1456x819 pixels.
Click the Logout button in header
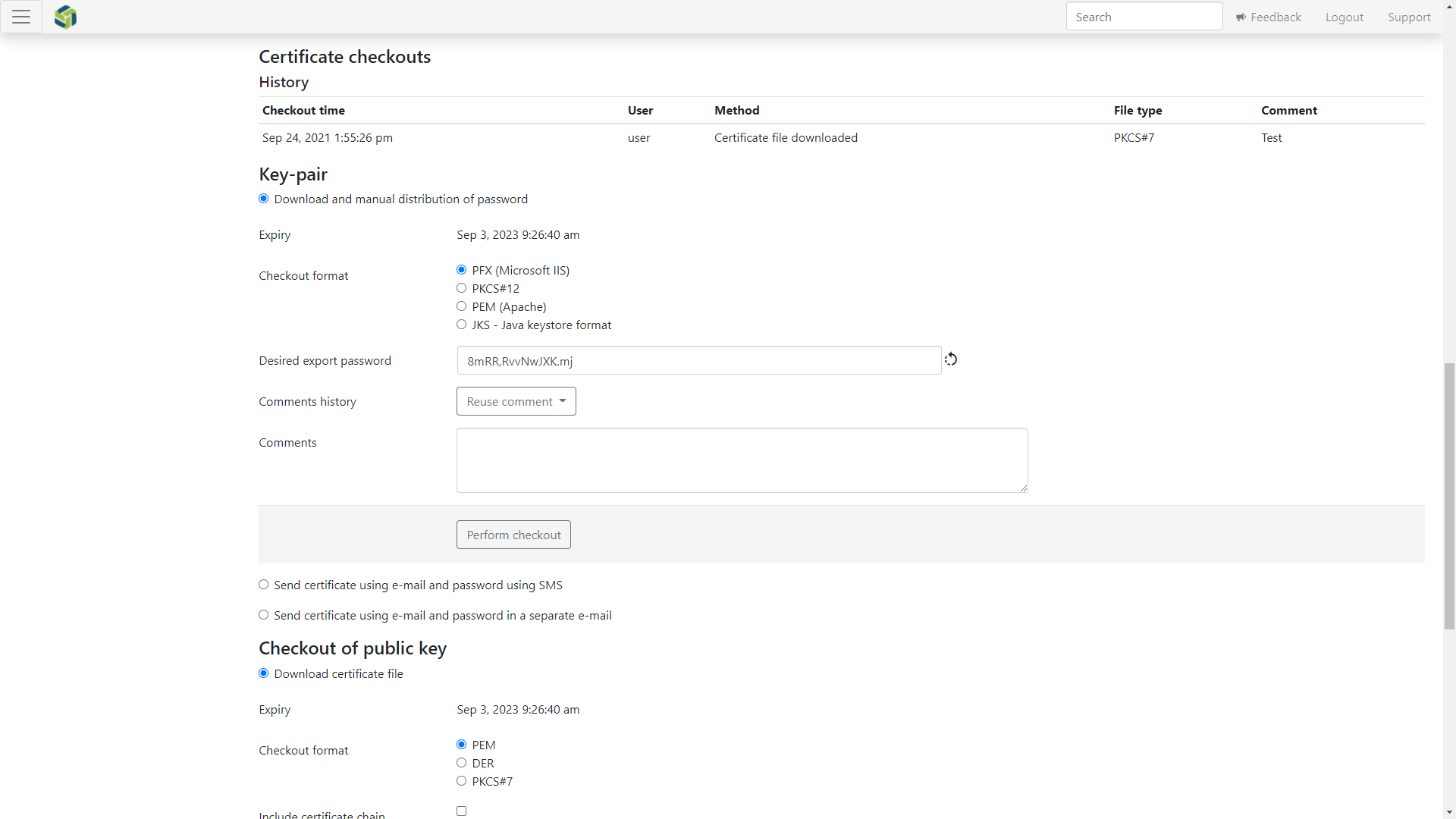(1344, 17)
